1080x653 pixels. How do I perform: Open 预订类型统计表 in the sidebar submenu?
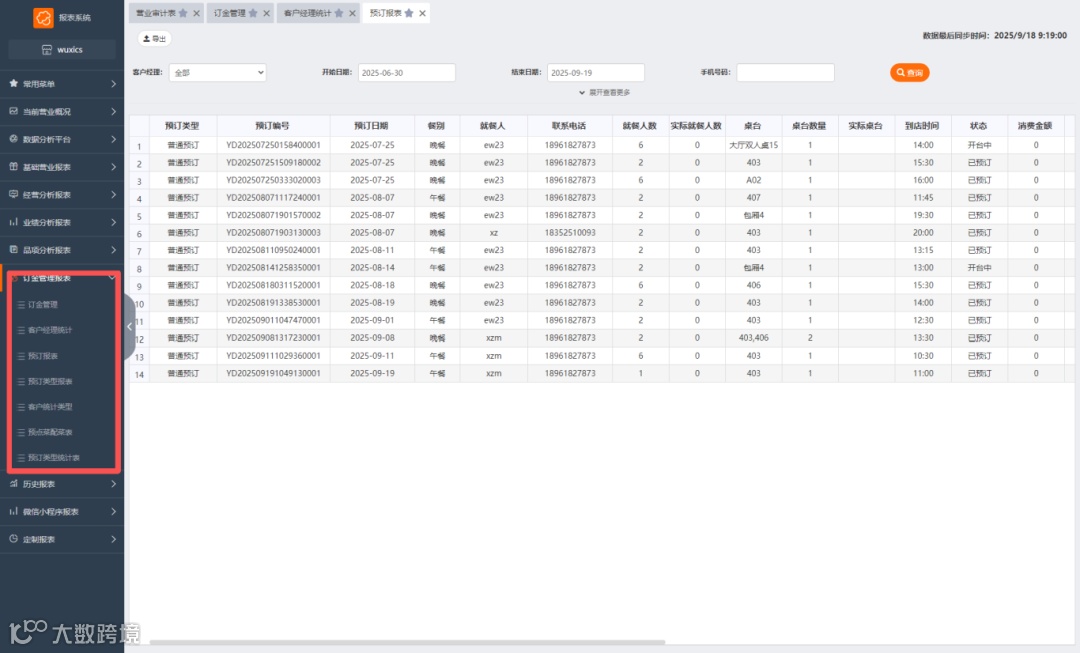(54, 457)
